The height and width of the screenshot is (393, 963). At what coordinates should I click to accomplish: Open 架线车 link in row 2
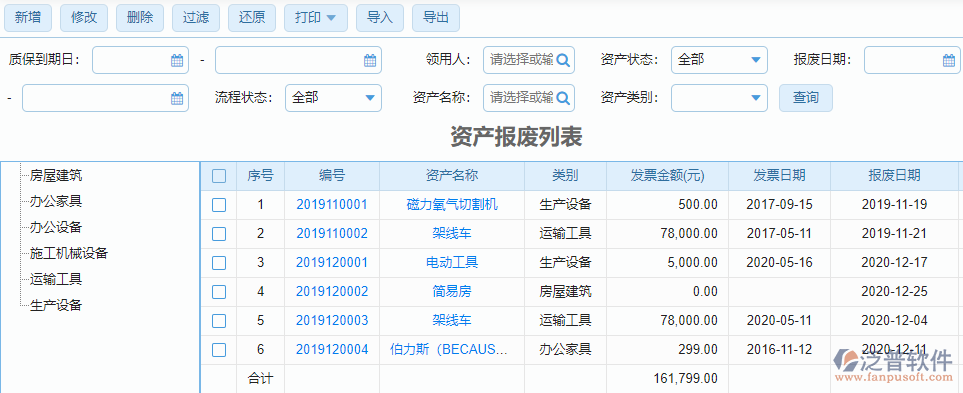click(x=452, y=234)
